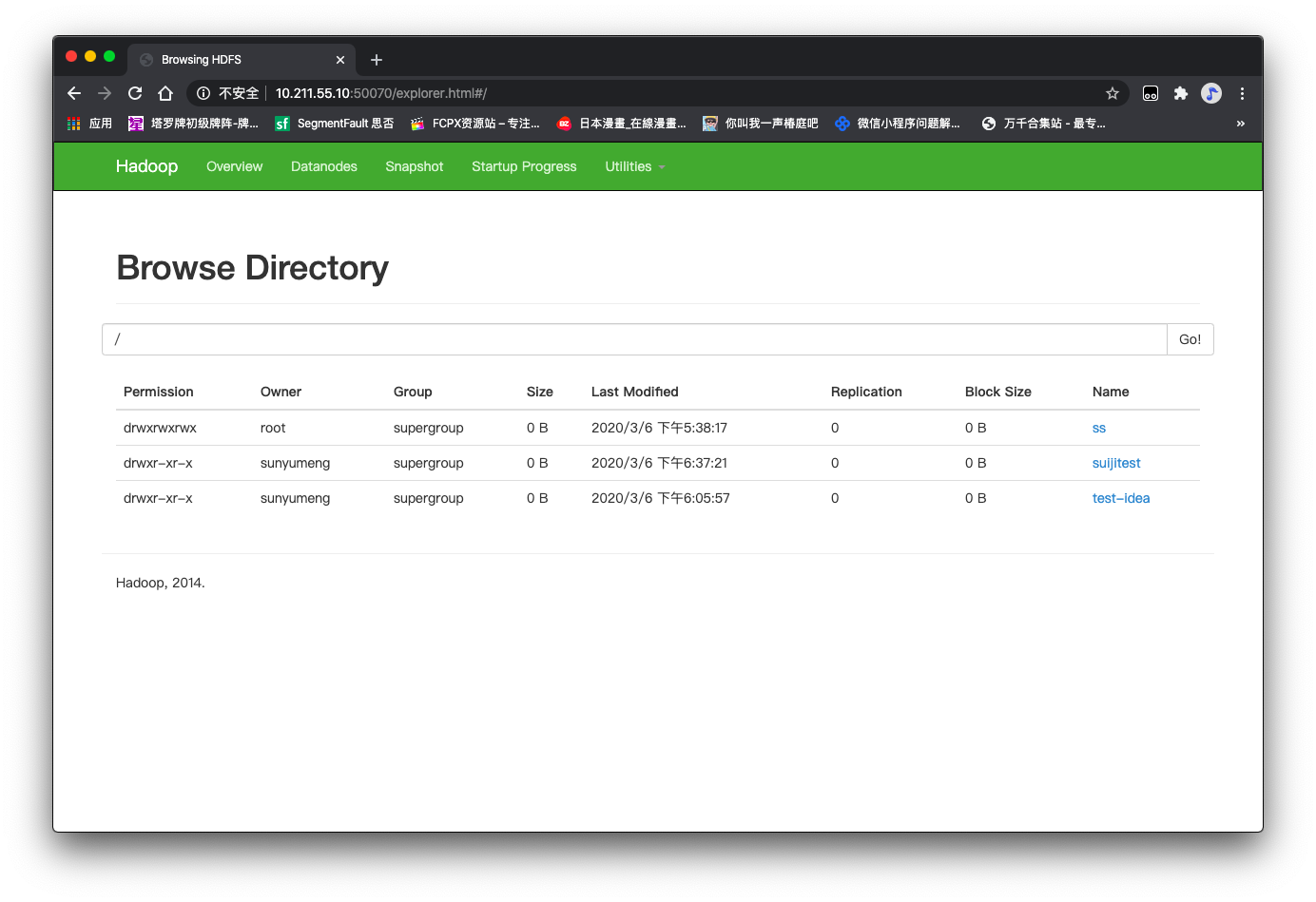Screen dimensions: 1316x902
Task: Open the ss directory link
Action: (x=1099, y=428)
